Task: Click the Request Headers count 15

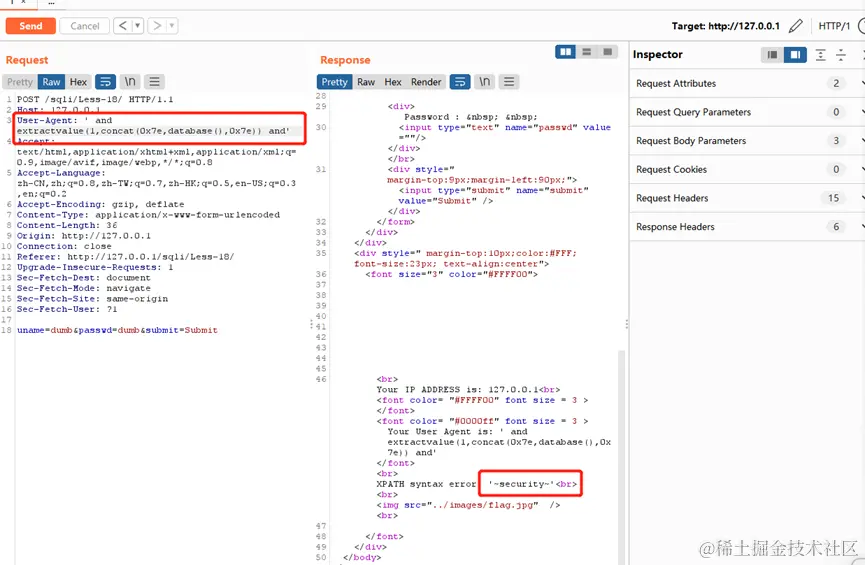Action: click(x=833, y=198)
